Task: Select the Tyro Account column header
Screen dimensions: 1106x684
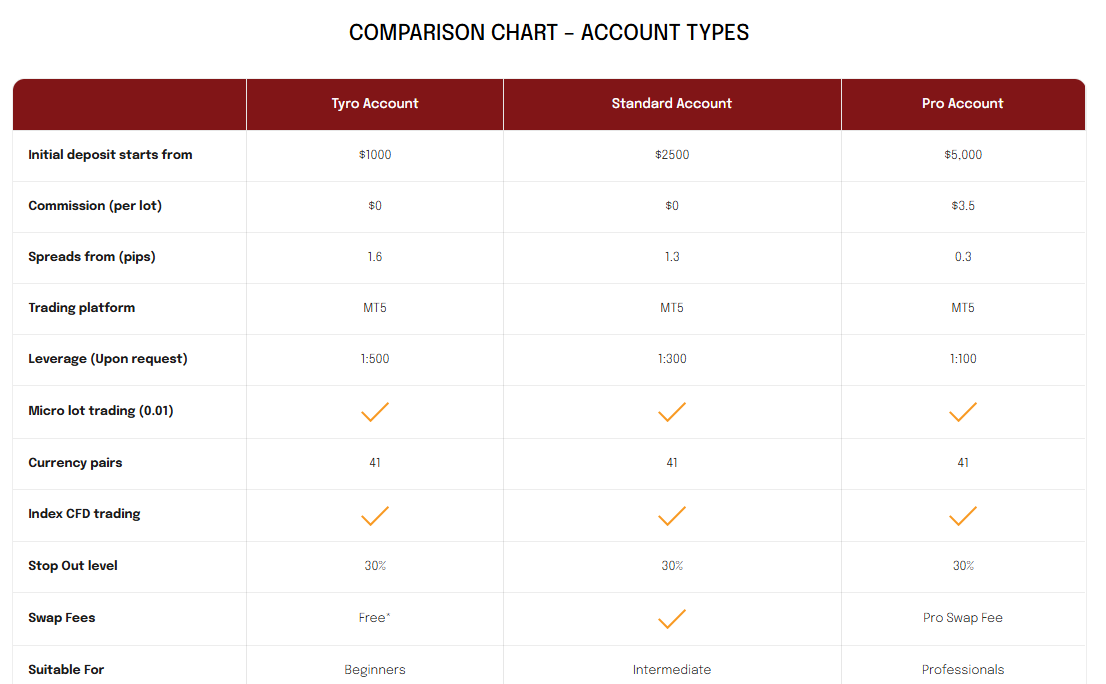Action: pos(375,104)
